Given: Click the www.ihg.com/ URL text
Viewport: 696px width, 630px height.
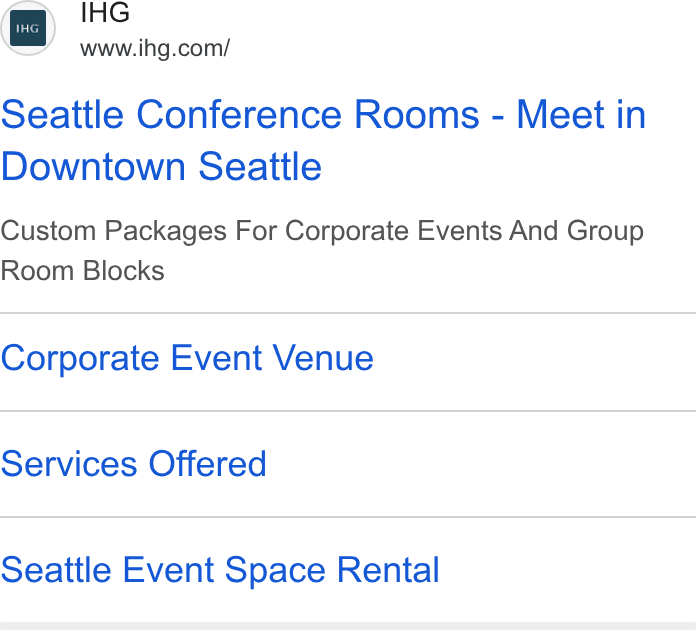Looking at the screenshot, I should (155, 48).
